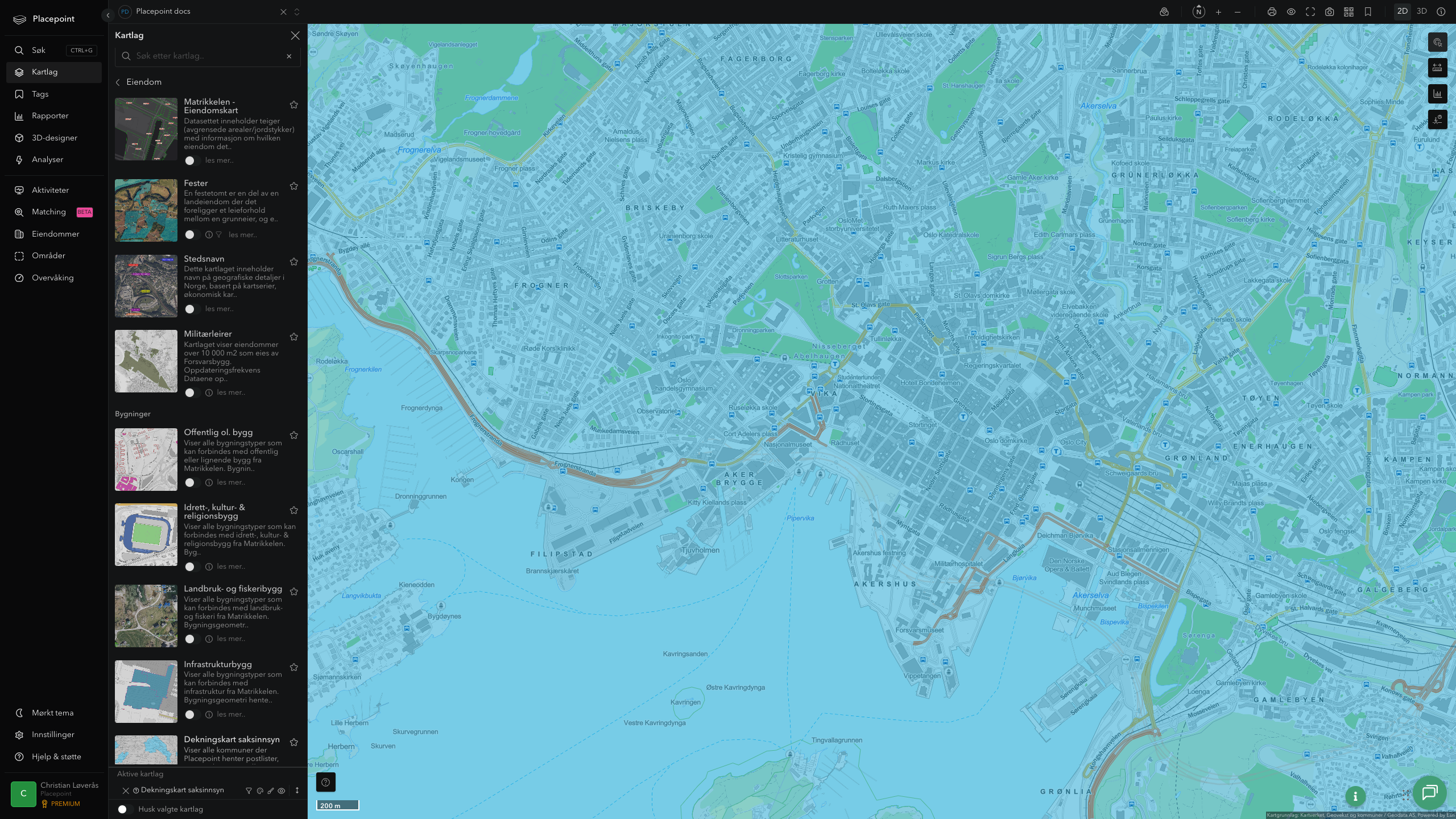Viewport: 1456px width, 819px height.
Task: Favorite the Offentlig ol. bygg layer
Action: [x=294, y=435]
